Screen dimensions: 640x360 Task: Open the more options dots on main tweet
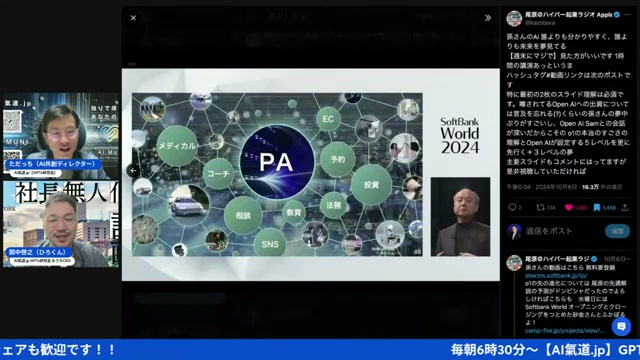627,15
